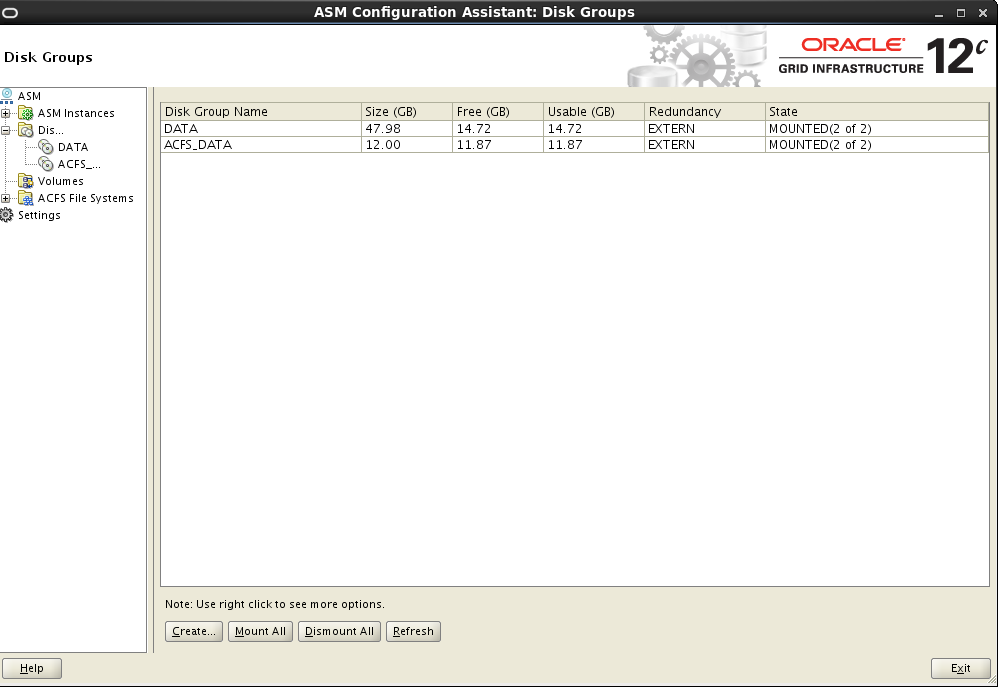Open Settings in the tree

coord(39,215)
